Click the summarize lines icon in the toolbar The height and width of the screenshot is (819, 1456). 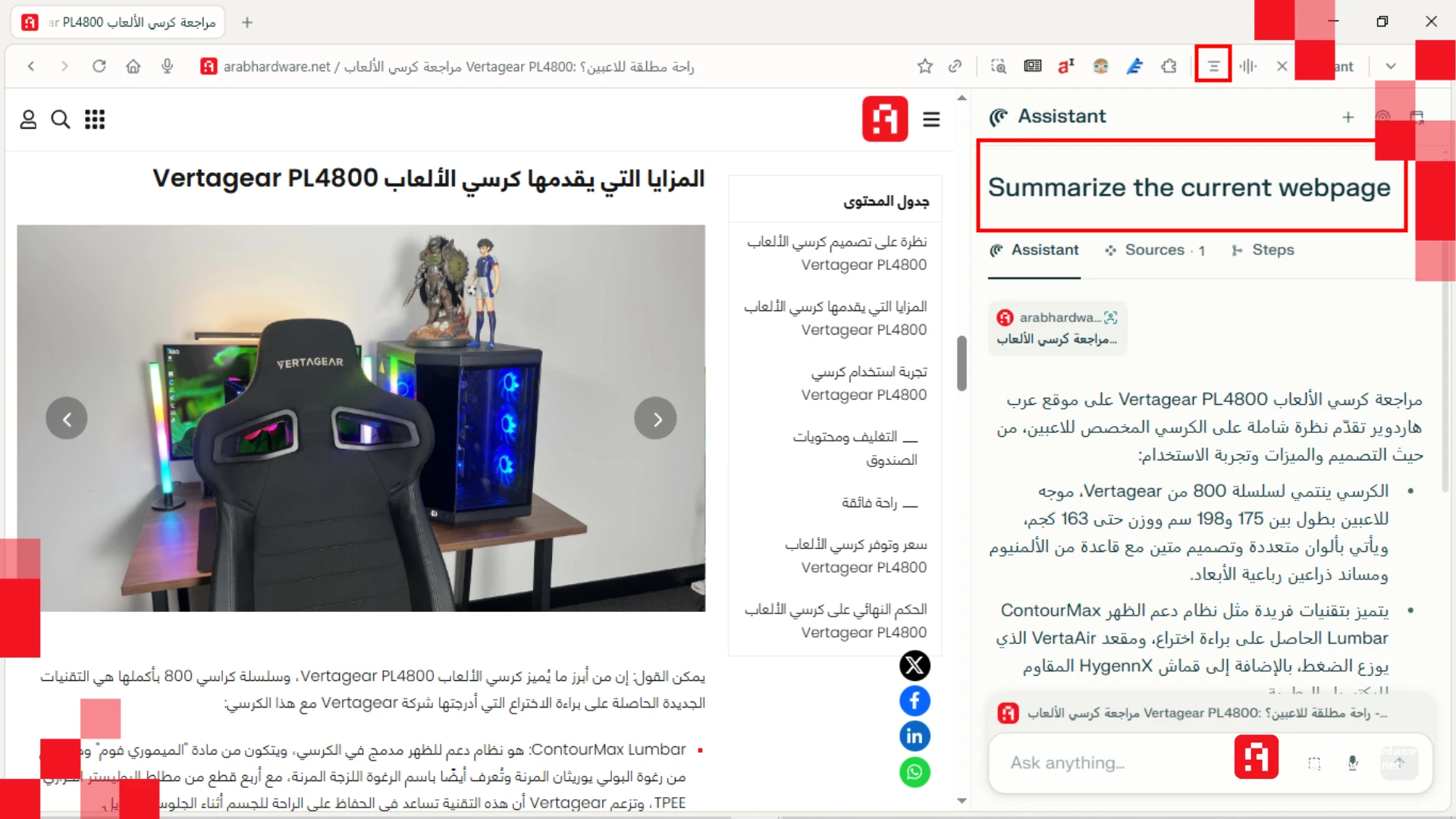(1213, 67)
